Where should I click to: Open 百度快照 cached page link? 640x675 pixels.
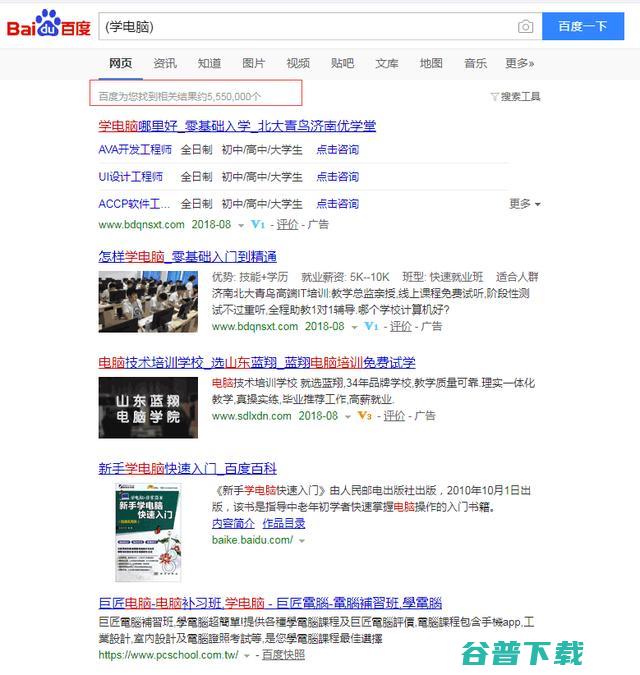283,655
